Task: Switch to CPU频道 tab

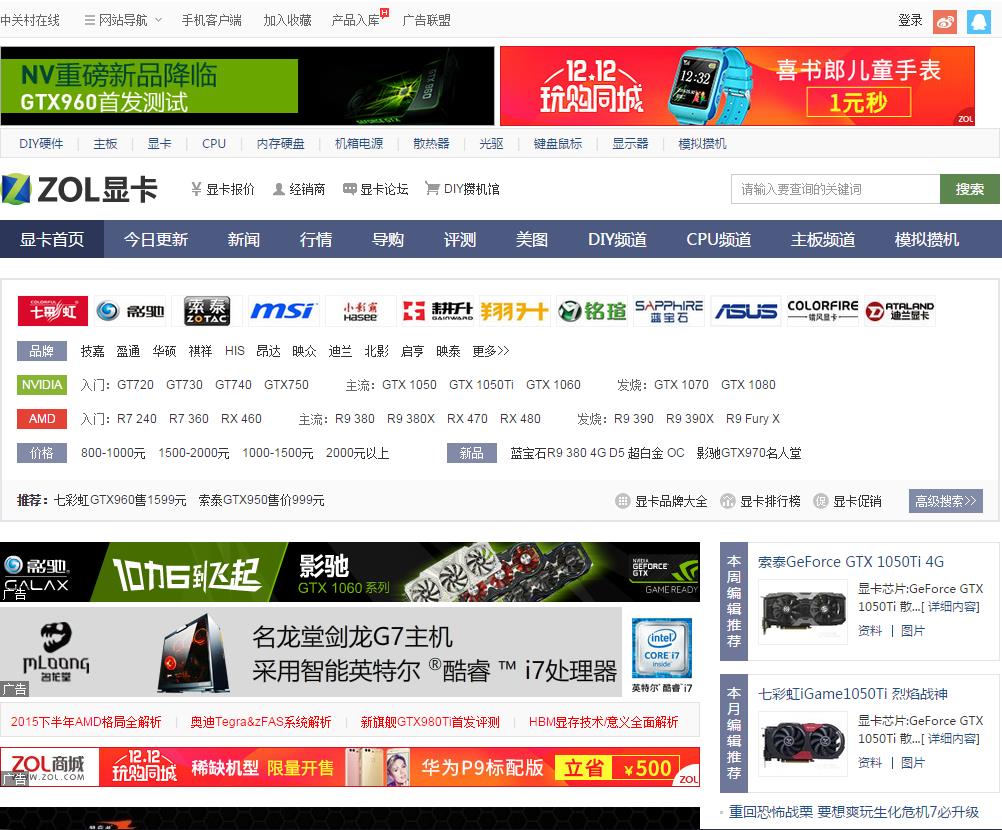Action: (718, 240)
